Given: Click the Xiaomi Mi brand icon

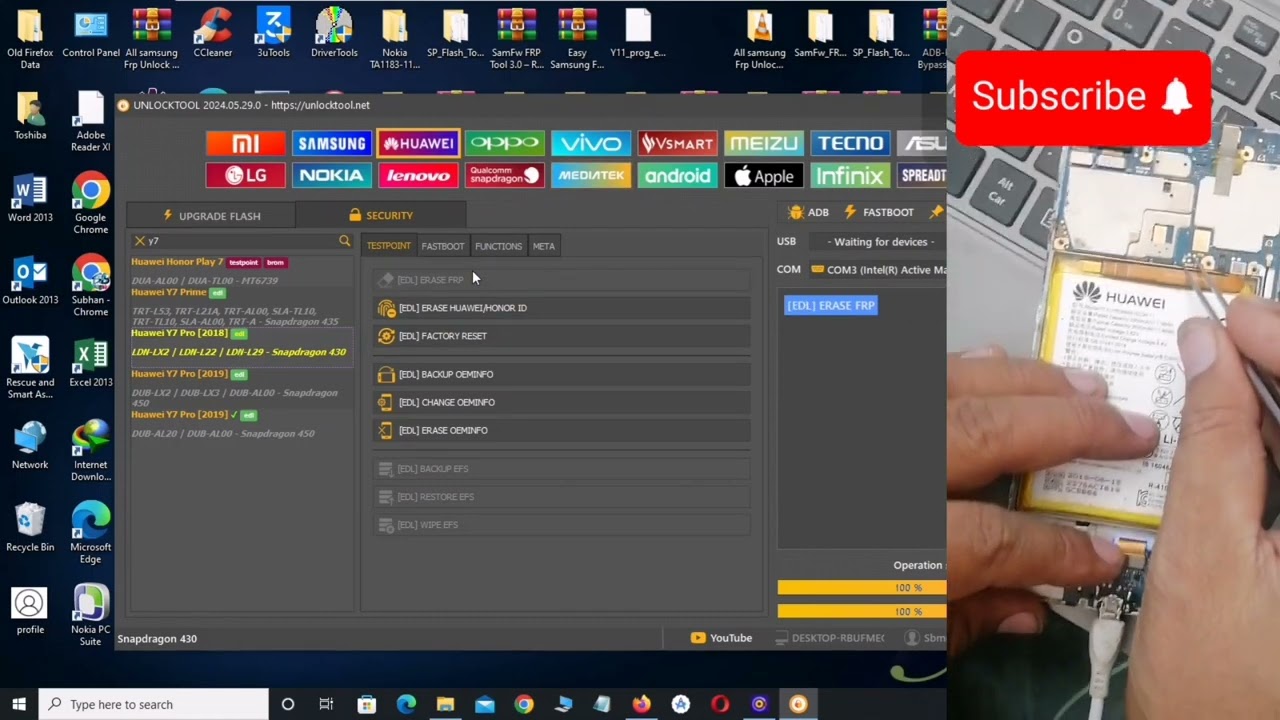Looking at the screenshot, I should point(245,143).
